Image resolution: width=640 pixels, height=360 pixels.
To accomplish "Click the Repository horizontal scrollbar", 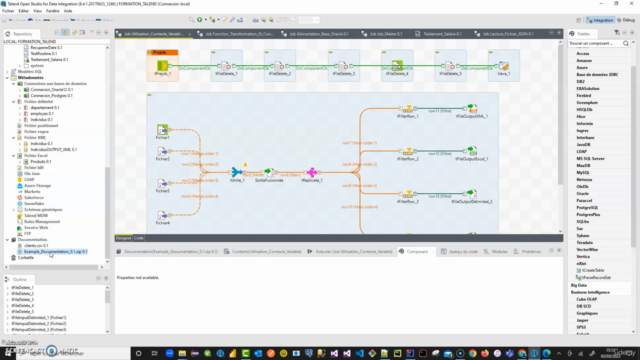I will pos(54,267).
